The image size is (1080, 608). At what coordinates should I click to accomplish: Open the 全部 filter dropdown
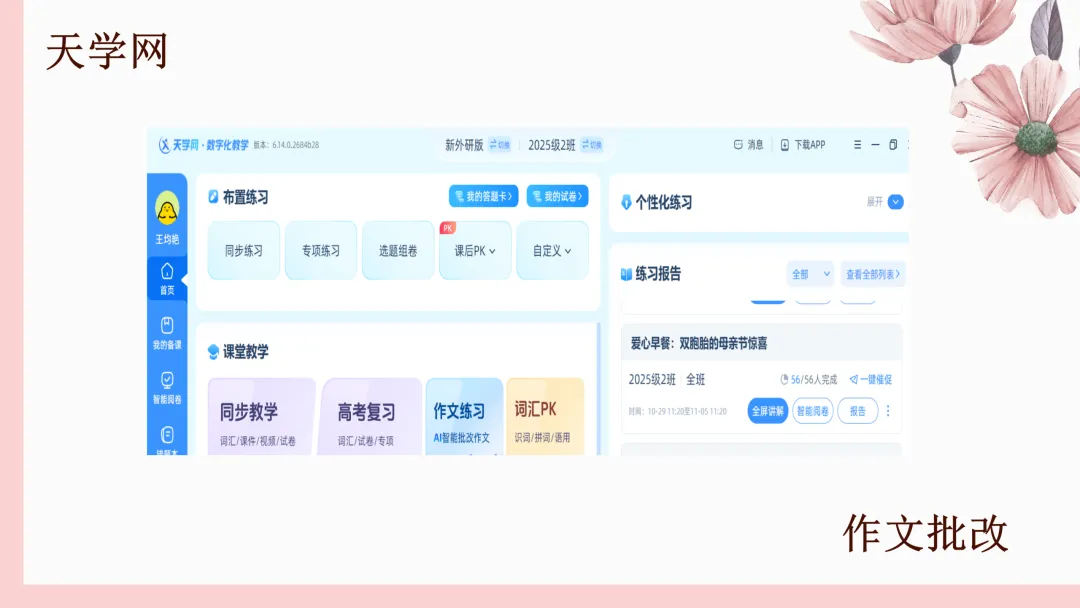pyautogui.click(x=810, y=274)
